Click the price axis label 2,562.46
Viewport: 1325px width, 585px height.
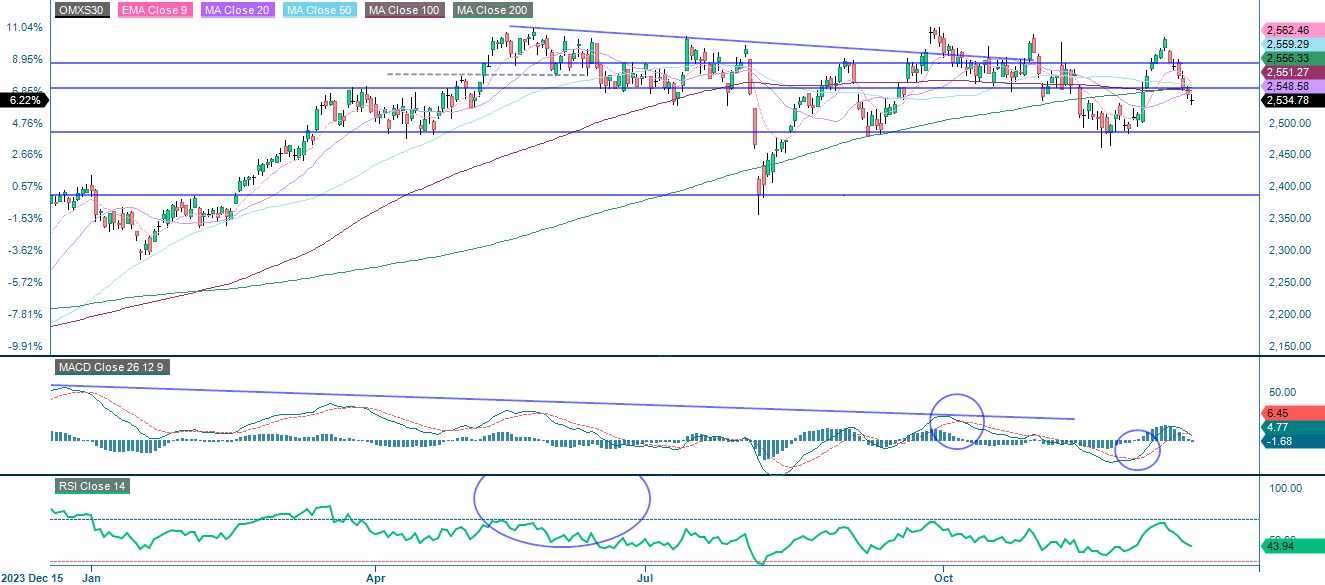pos(1289,31)
